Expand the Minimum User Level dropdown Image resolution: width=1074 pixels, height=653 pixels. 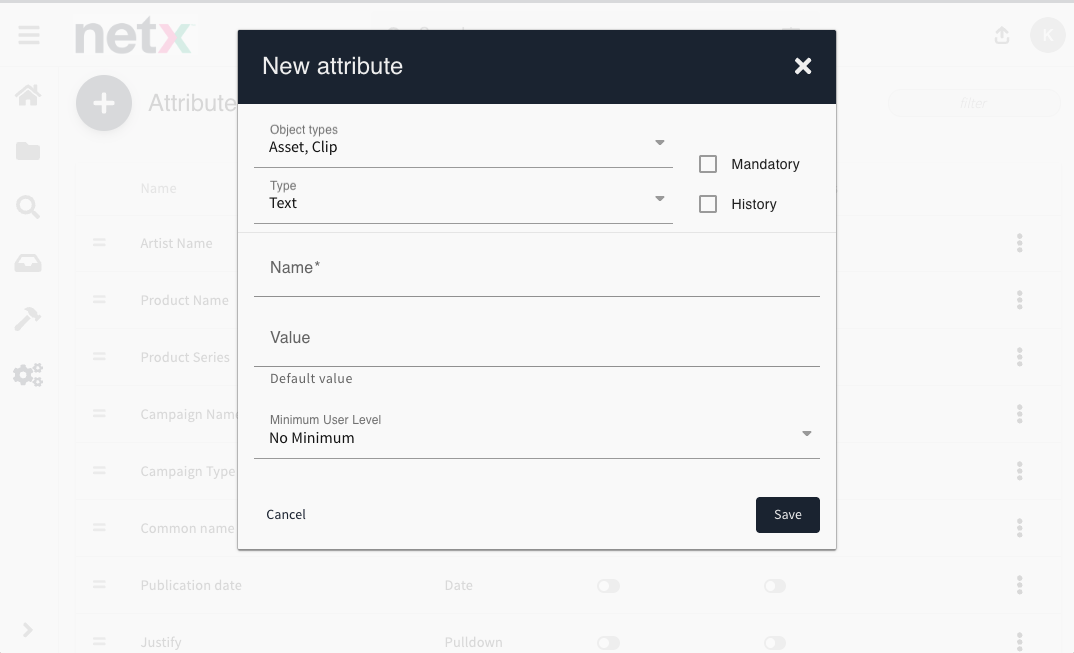537,434
